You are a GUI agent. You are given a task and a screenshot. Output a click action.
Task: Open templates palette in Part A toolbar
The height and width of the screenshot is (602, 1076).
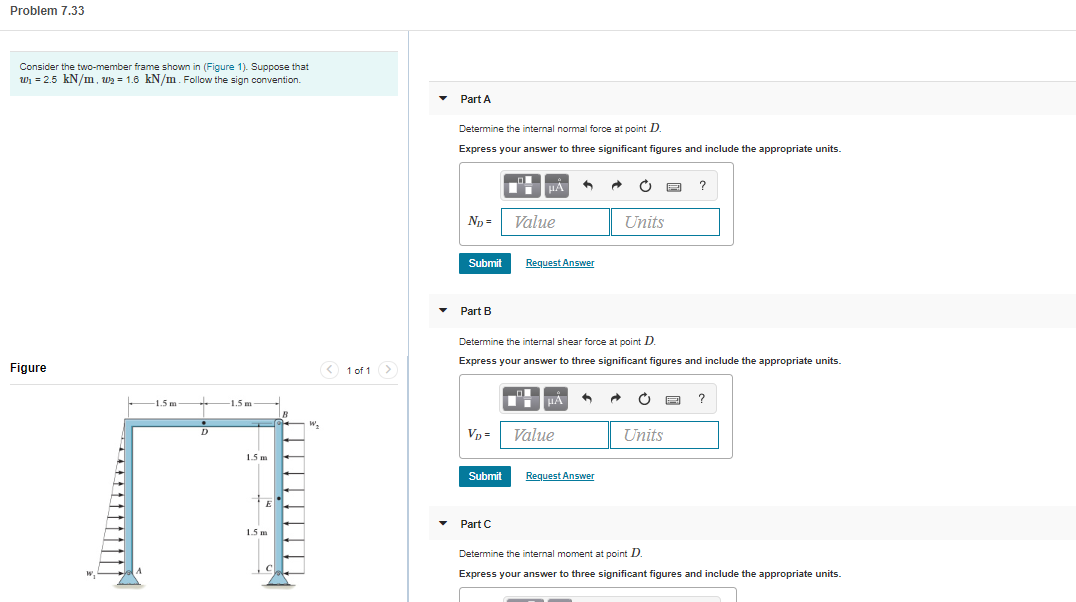(522, 186)
